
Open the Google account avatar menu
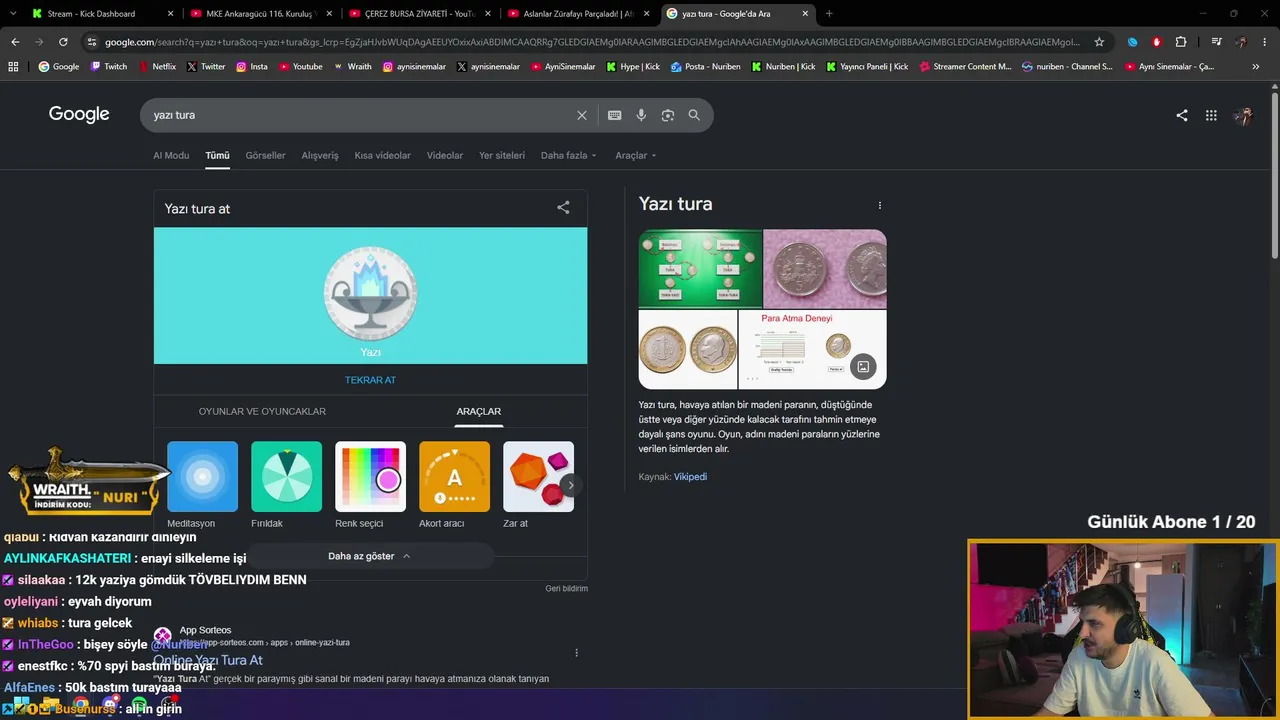pos(1243,115)
